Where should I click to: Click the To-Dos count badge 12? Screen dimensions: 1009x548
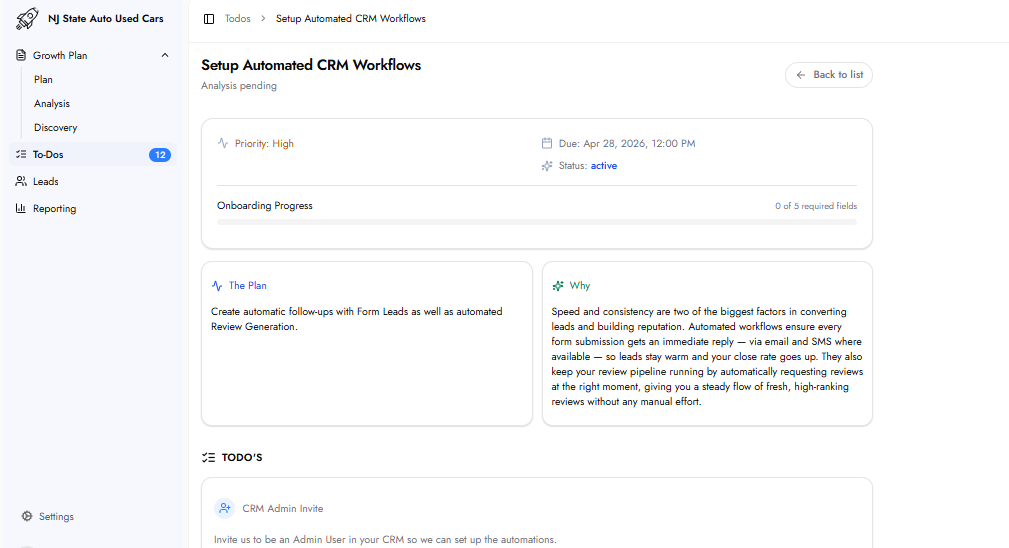[x=160, y=155]
